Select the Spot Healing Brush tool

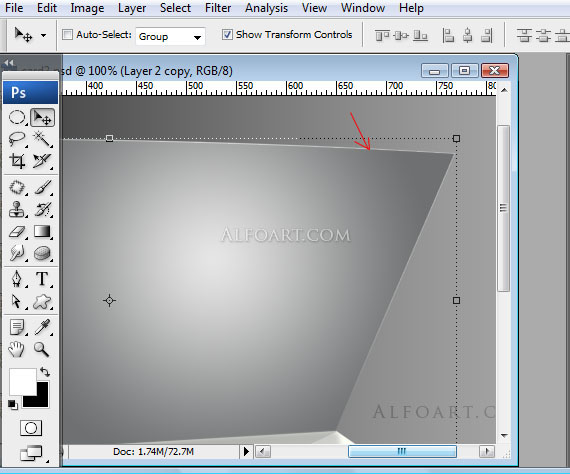point(17,188)
